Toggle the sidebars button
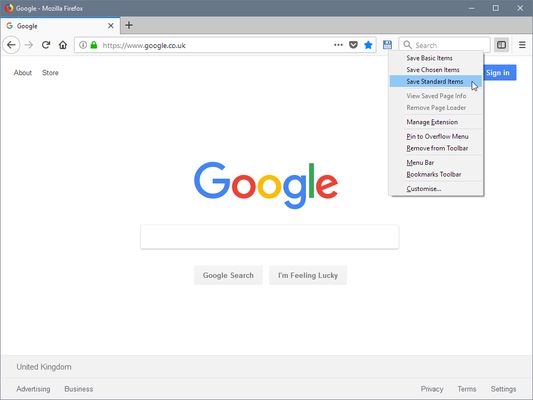The width and height of the screenshot is (533, 400). [x=501, y=45]
